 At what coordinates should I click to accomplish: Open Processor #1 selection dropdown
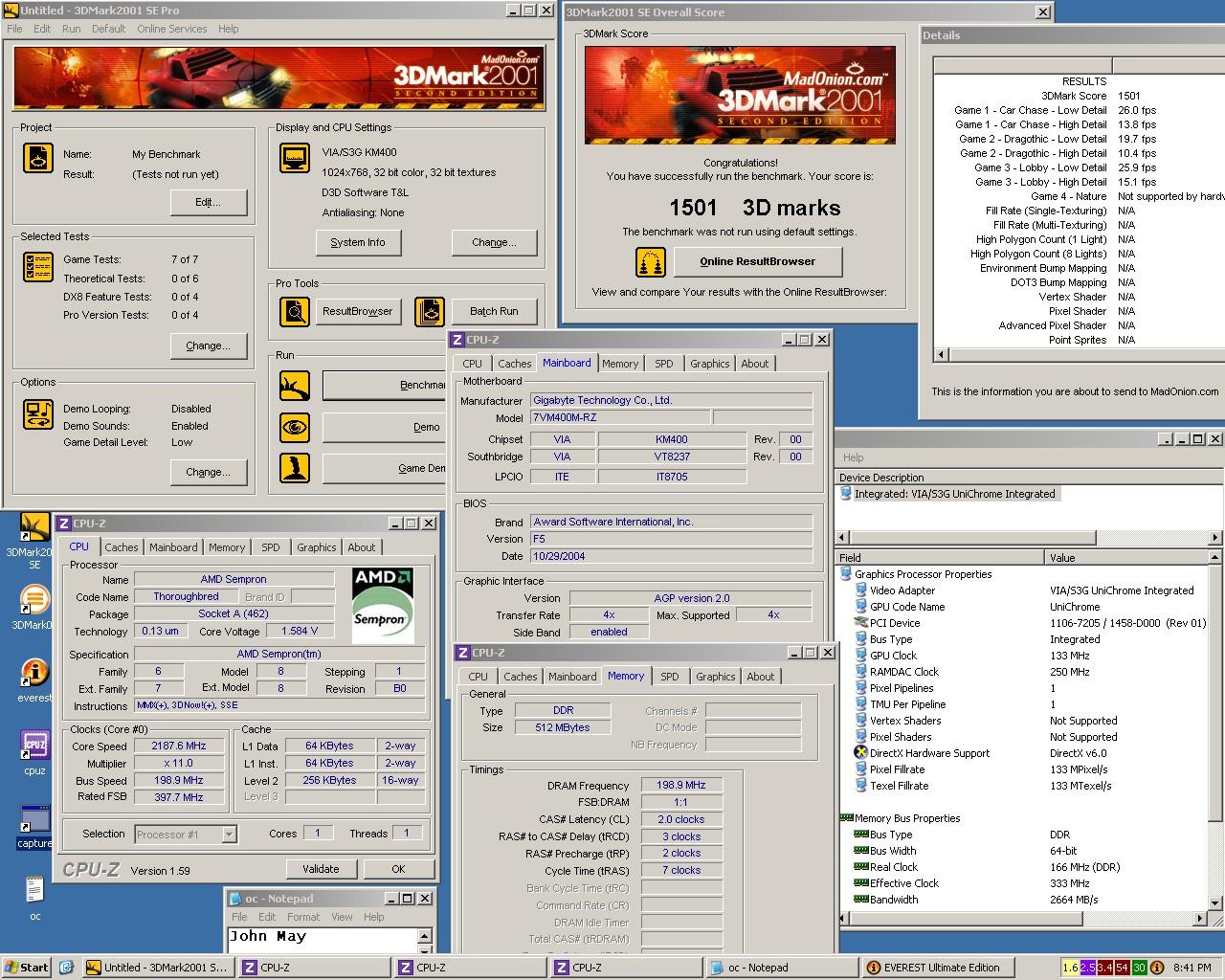click(x=229, y=835)
